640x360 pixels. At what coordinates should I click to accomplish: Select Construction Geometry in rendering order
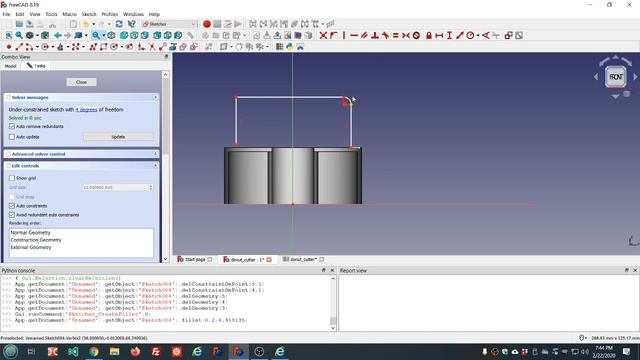click(36, 240)
